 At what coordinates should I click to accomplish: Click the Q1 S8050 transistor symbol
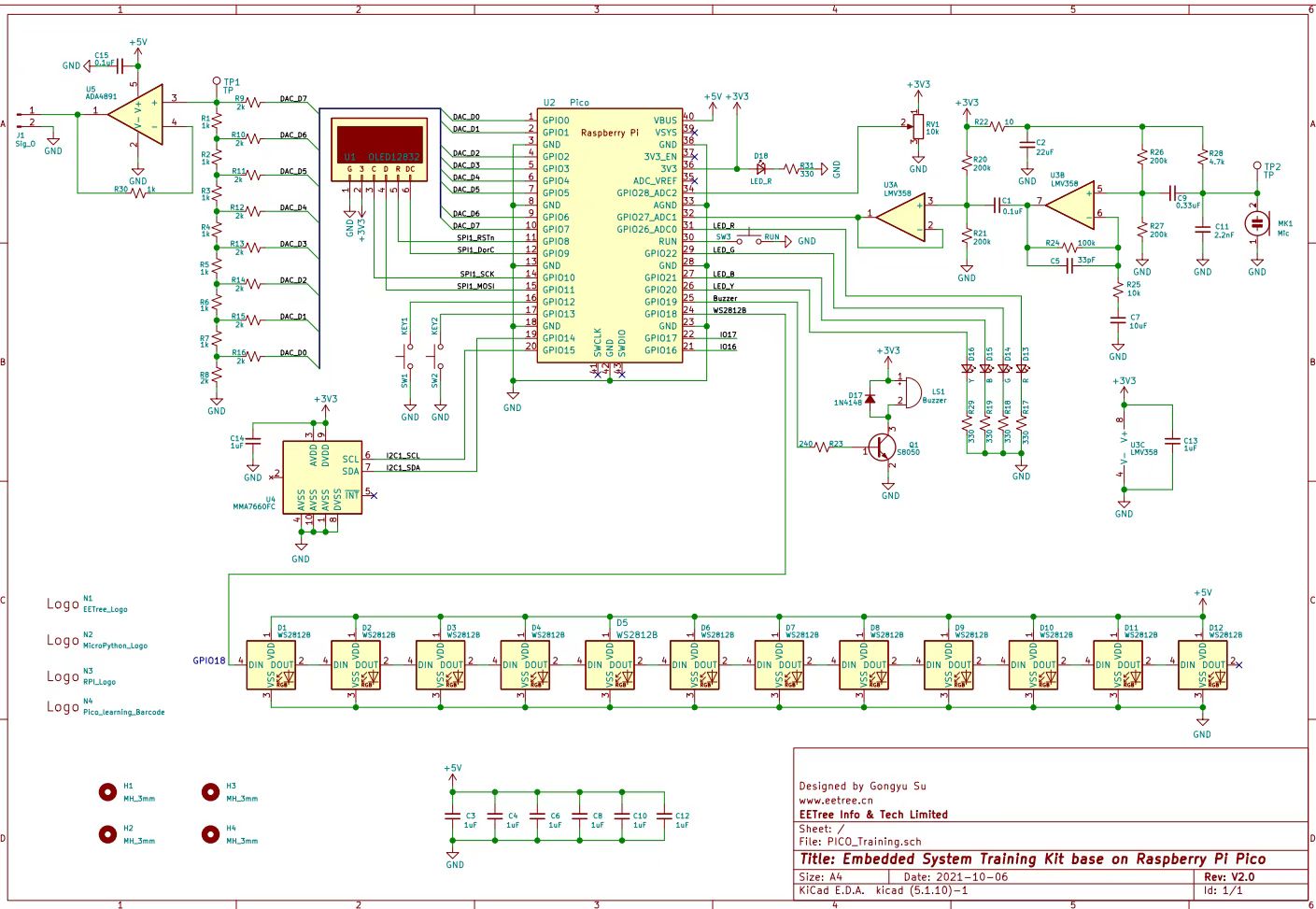[x=883, y=447]
